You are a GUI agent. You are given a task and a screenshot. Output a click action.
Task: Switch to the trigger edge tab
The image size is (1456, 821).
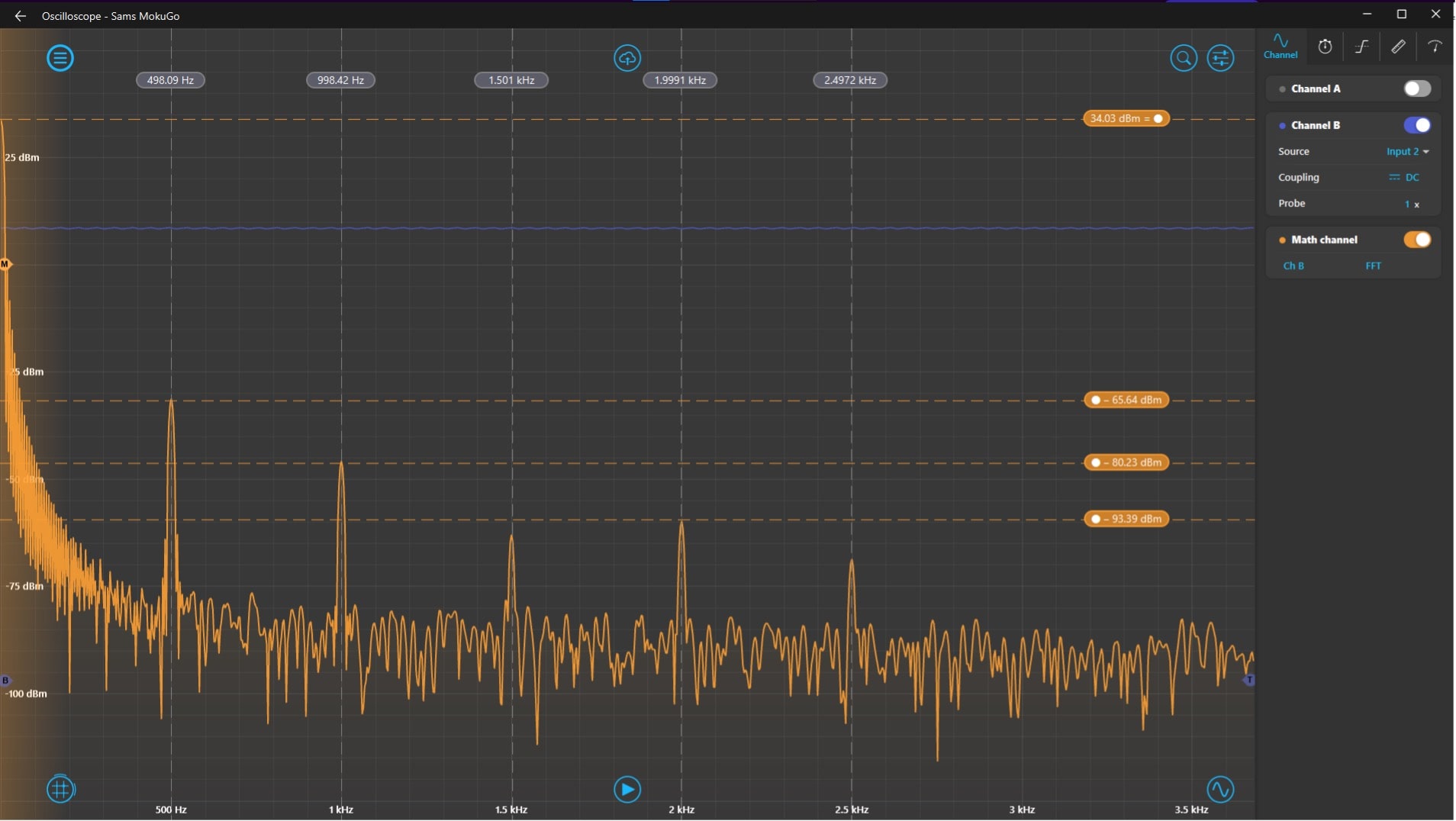pyautogui.click(x=1361, y=47)
